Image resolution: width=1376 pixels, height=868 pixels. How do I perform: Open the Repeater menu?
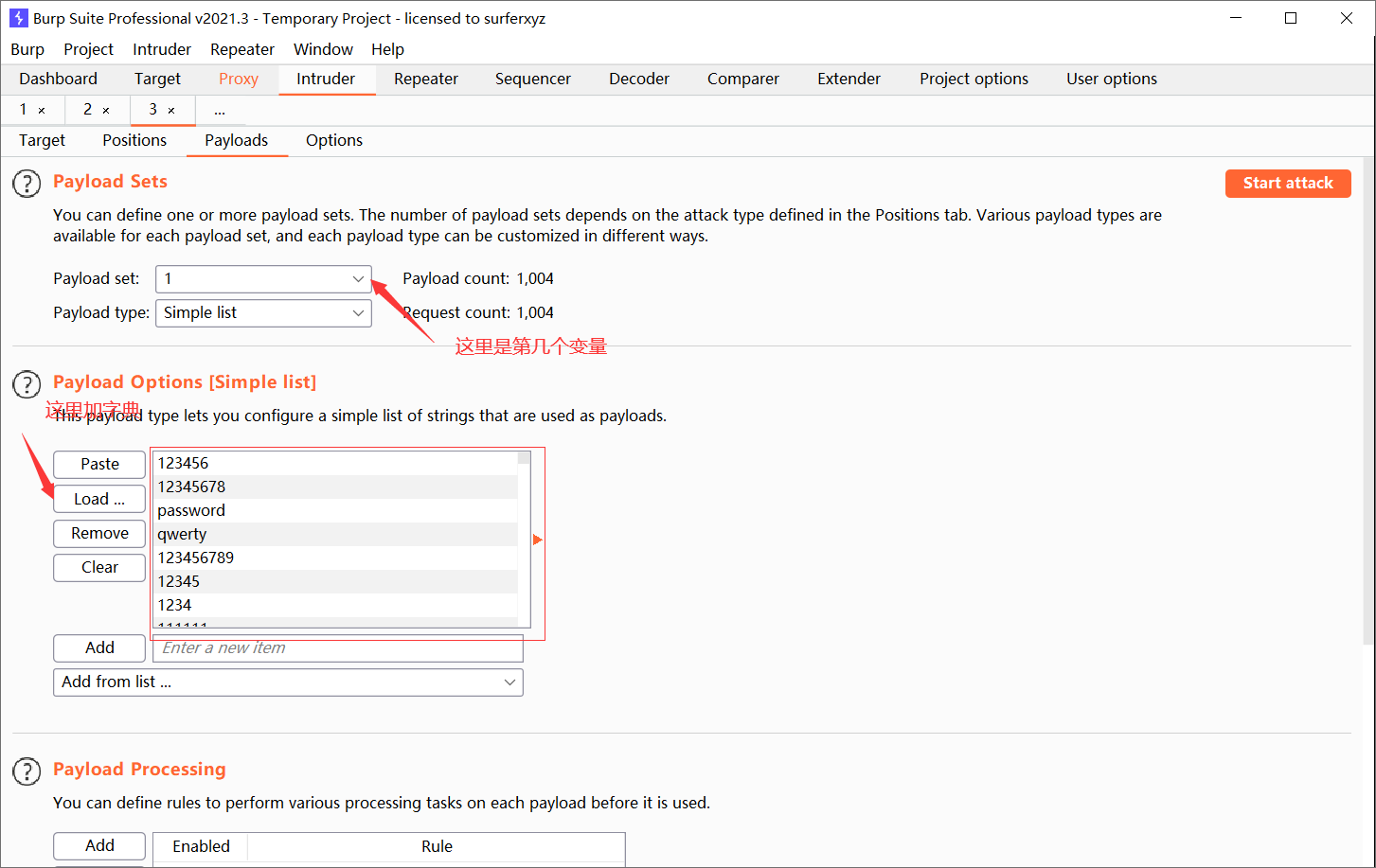(x=242, y=49)
